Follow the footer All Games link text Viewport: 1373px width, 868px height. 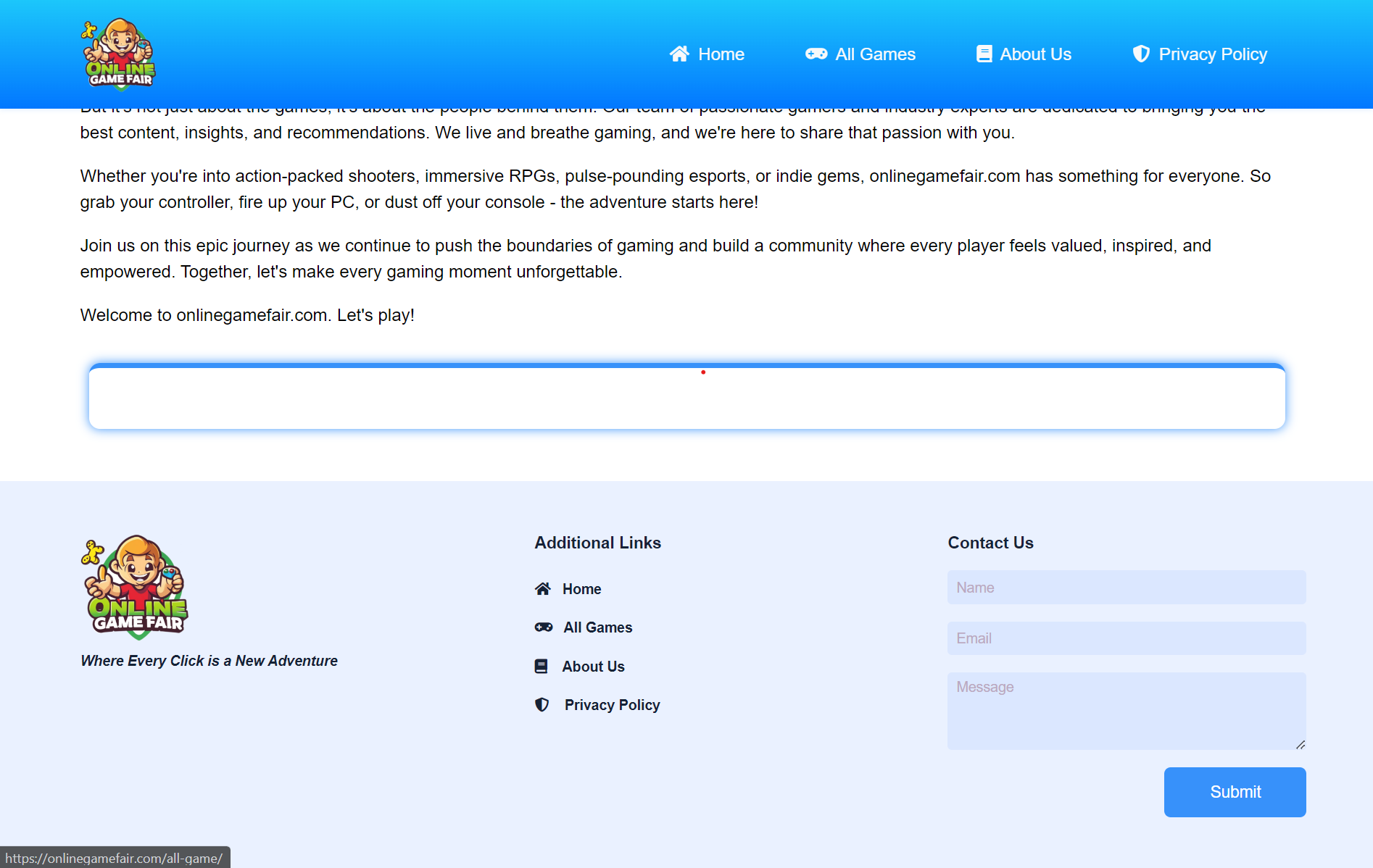pyautogui.click(x=598, y=627)
